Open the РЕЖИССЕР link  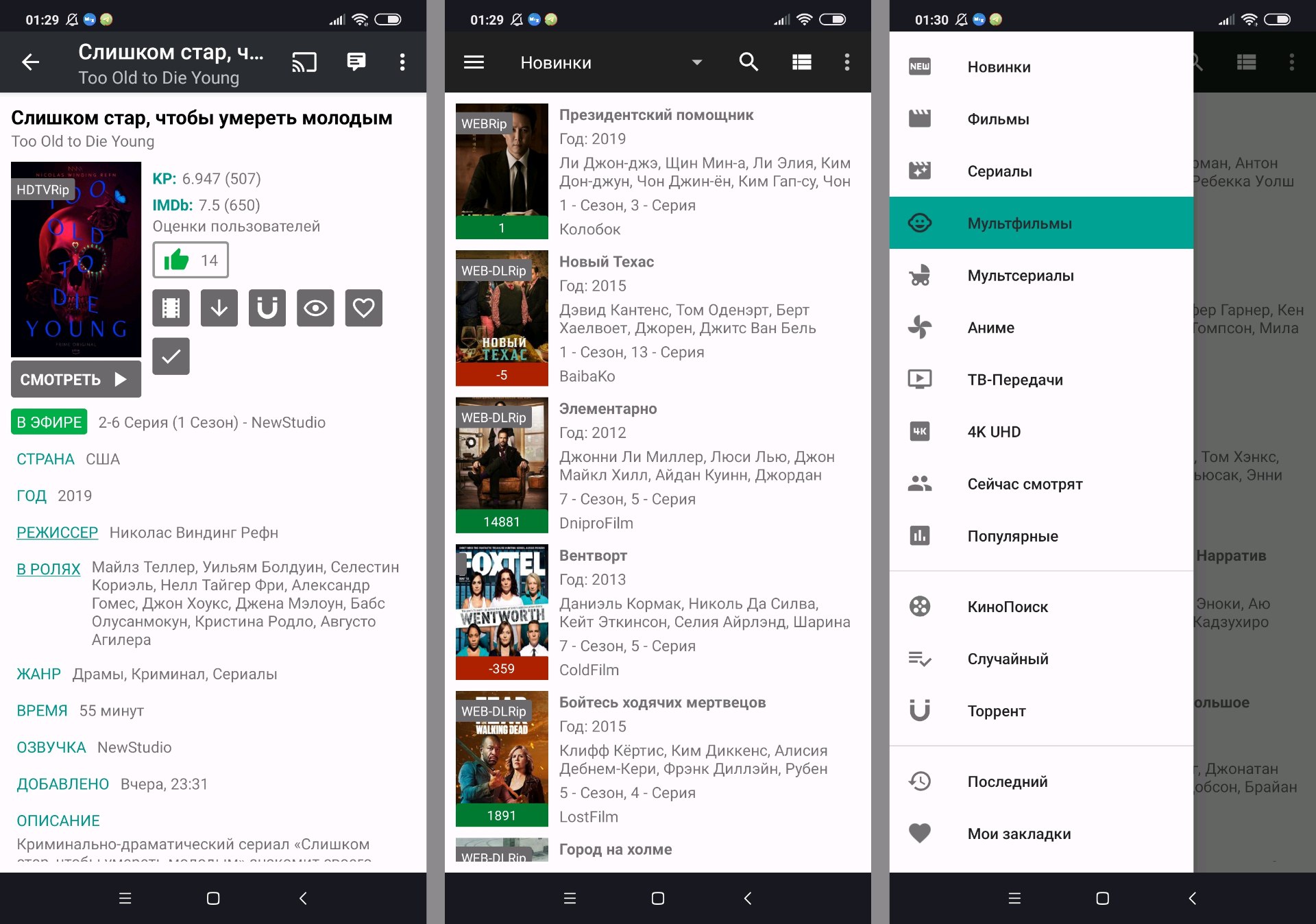click(57, 533)
